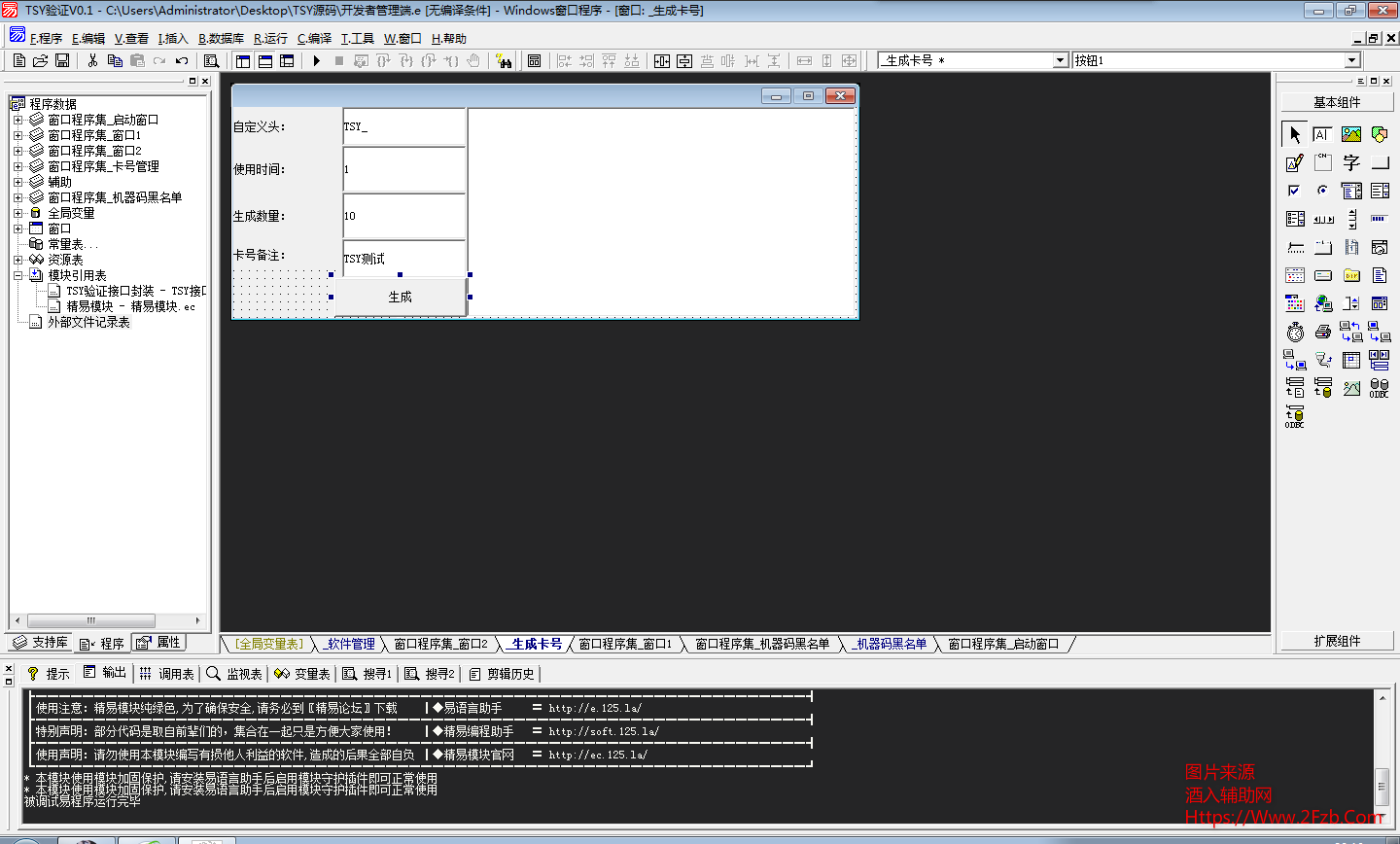The height and width of the screenshot is (844, 1400).
Task: Select the 字 label component icon
Action: (x=1351, y=161)
